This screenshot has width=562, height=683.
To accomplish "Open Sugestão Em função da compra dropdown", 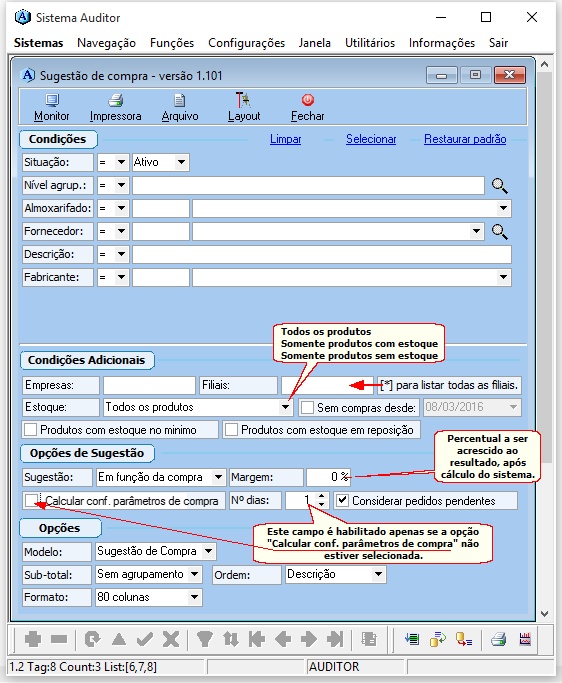I will pyautogui.click(x=218, y=477).
